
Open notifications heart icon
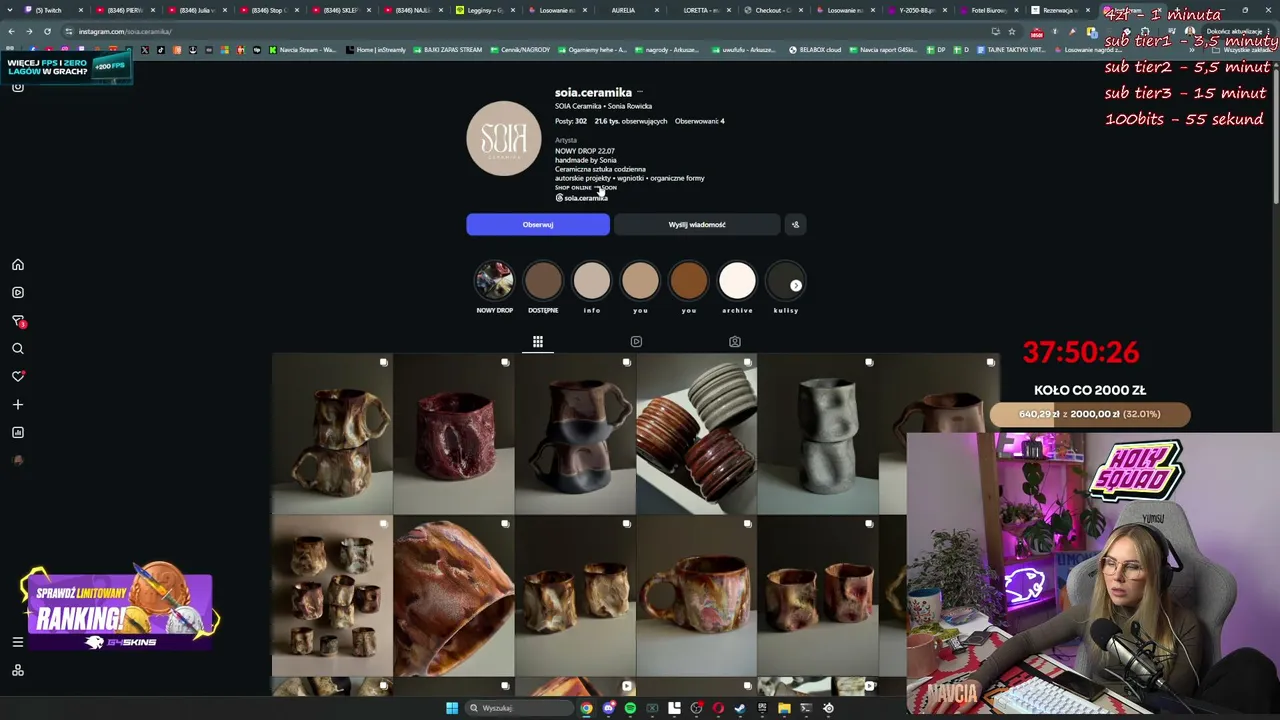click(x=18, y=377)
